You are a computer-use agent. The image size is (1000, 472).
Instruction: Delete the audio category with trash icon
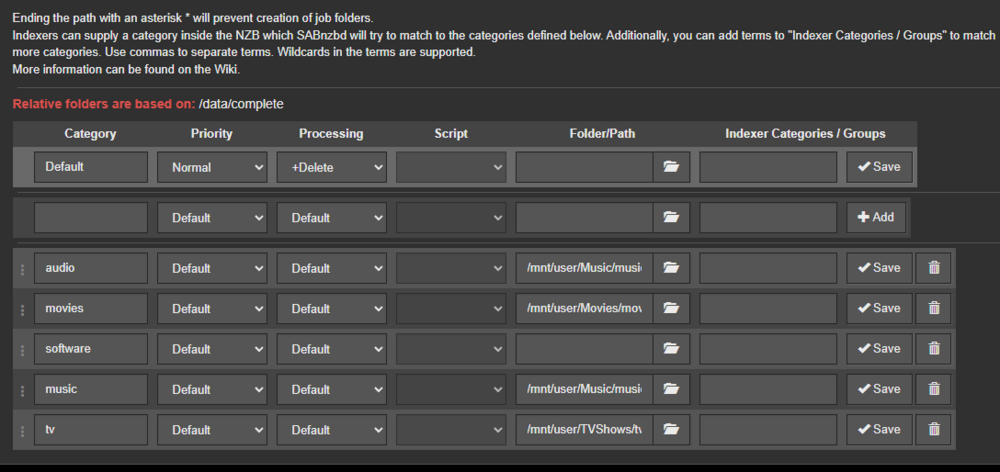coord(934,268)
